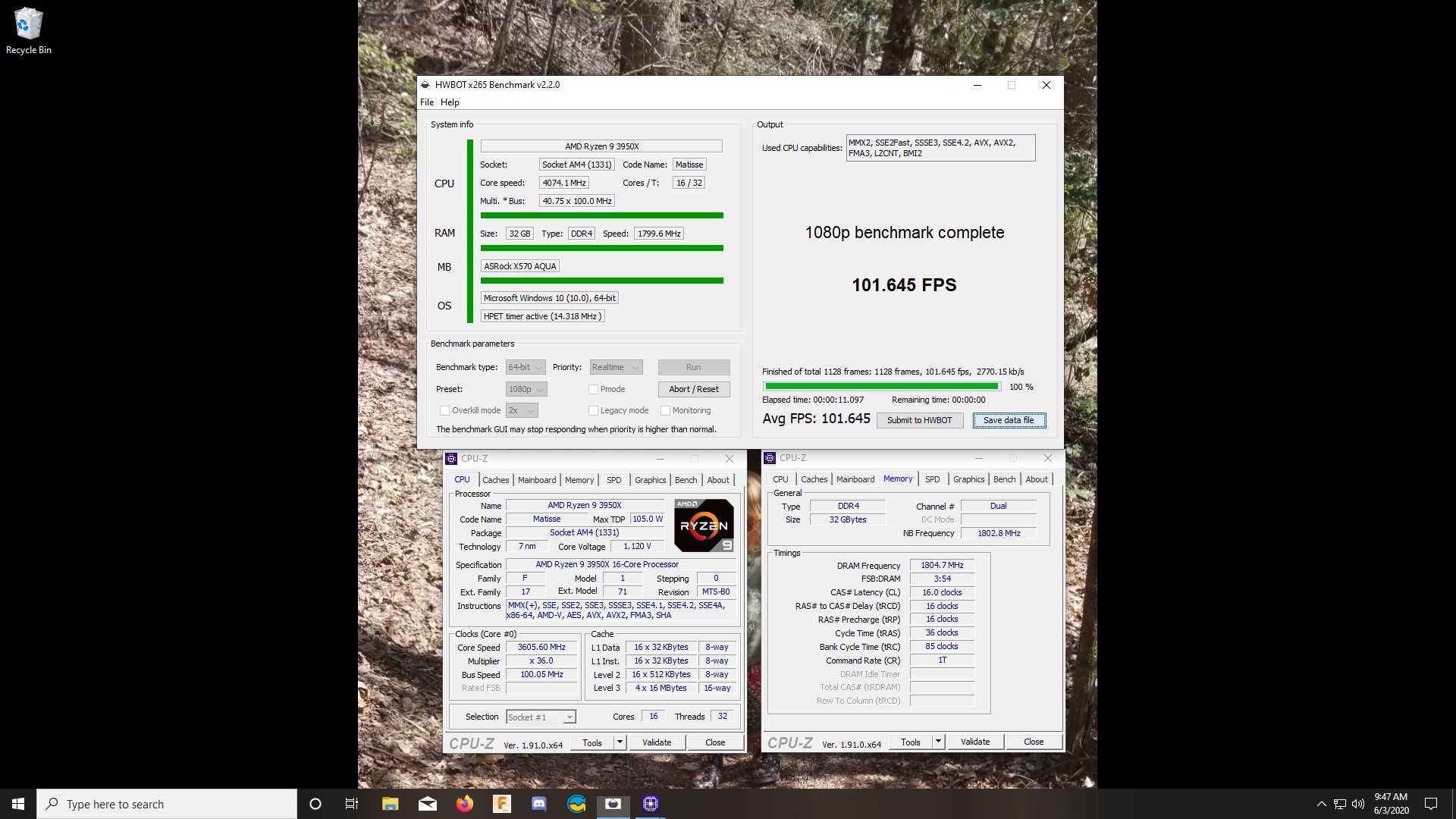
Task: Click the Abort / Reset button
Action: 694,389
